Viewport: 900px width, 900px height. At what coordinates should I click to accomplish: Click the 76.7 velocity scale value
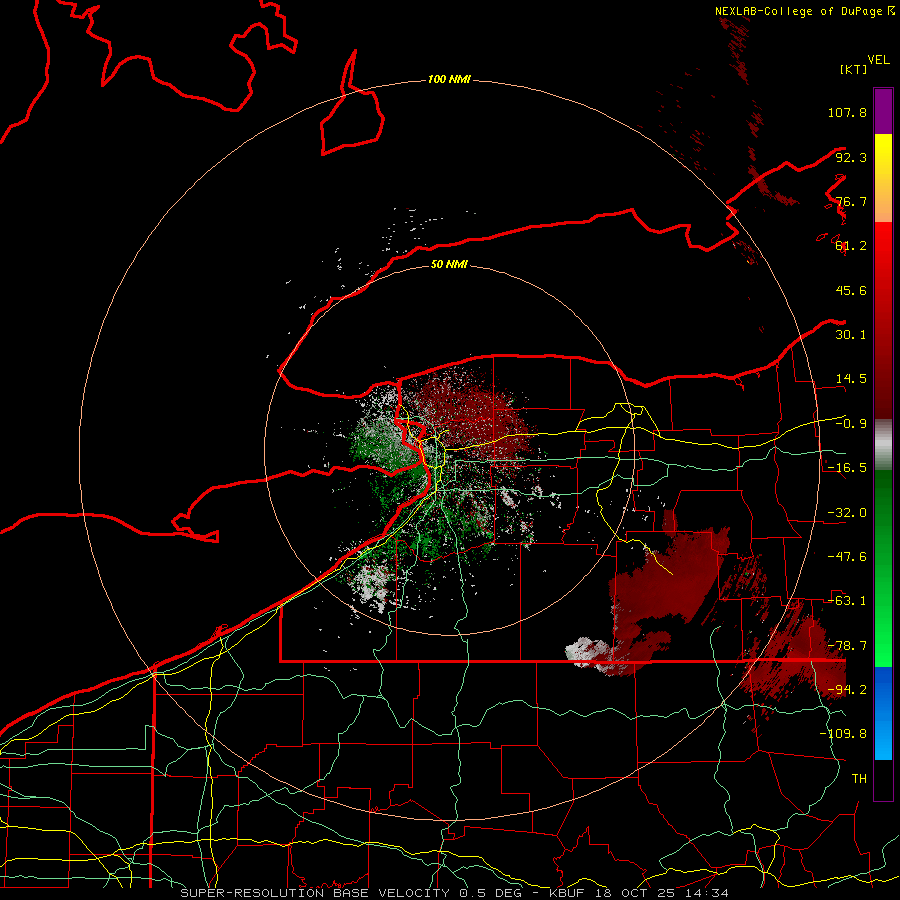[x=851, y=201]
